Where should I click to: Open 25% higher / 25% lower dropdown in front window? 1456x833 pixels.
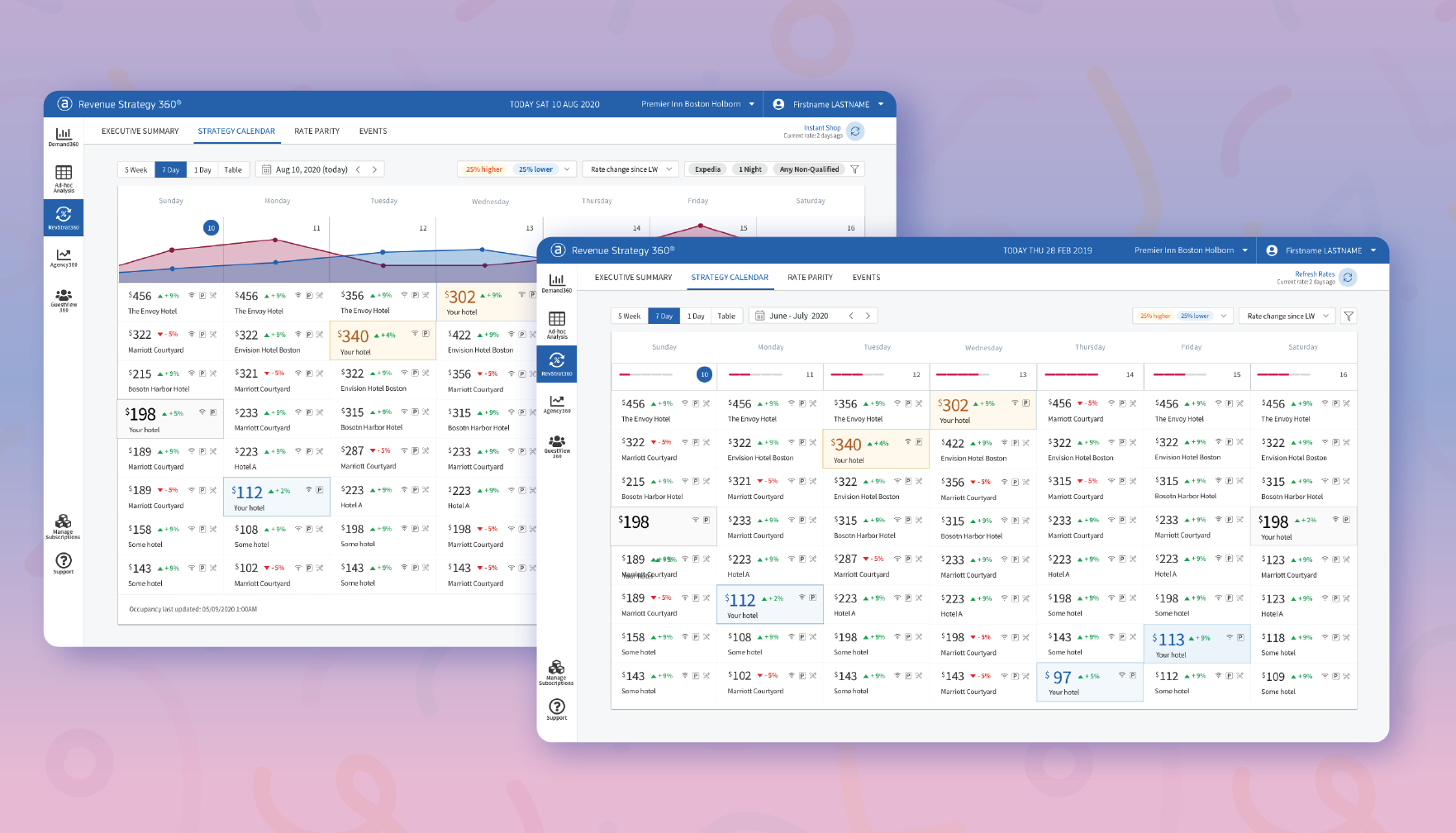point(1182,316)
